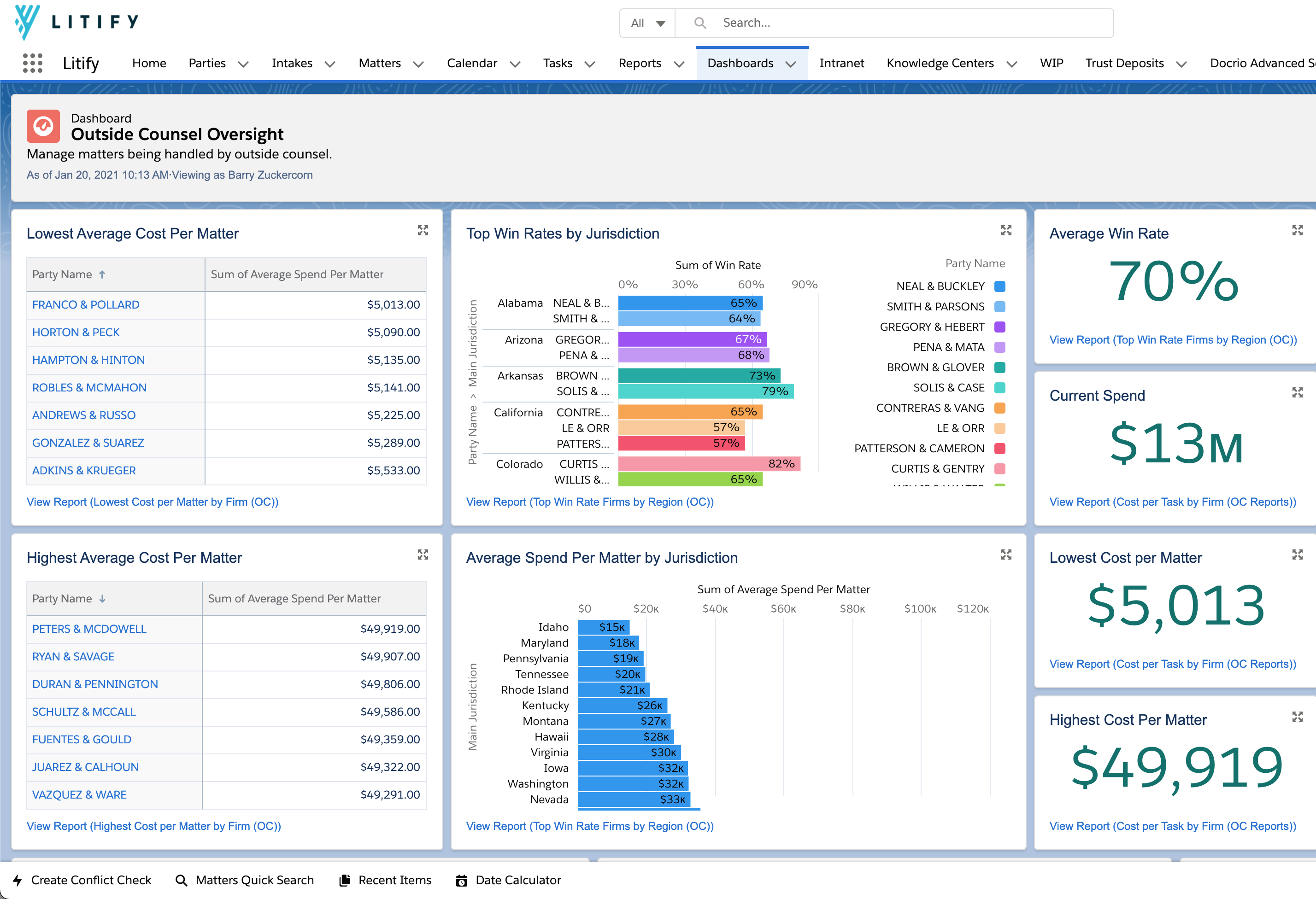
Task: Sort descending Party Name arrow in Highest Cost table
Action: coord(102,599)
